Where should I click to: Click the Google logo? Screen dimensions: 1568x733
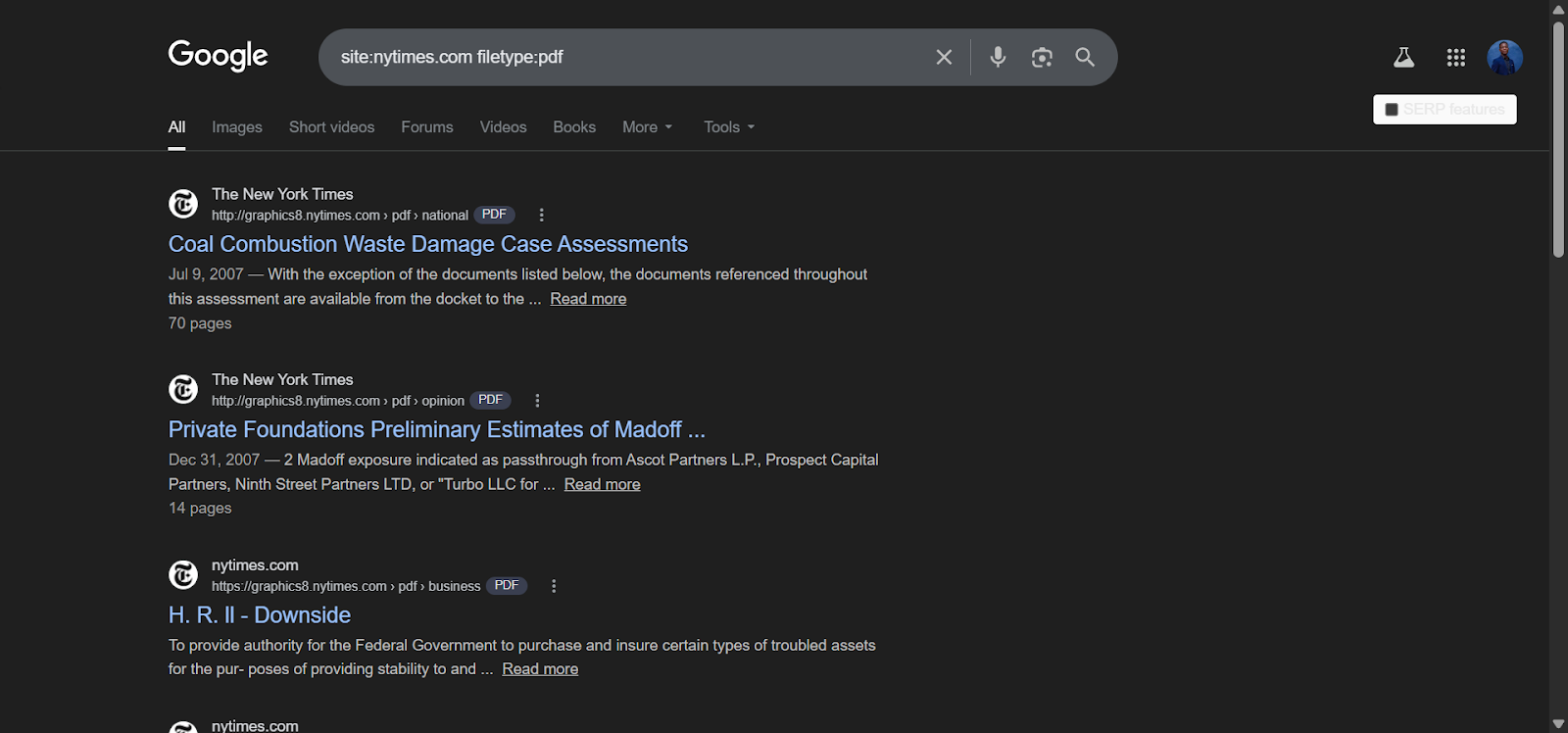(x=218, y=56)
